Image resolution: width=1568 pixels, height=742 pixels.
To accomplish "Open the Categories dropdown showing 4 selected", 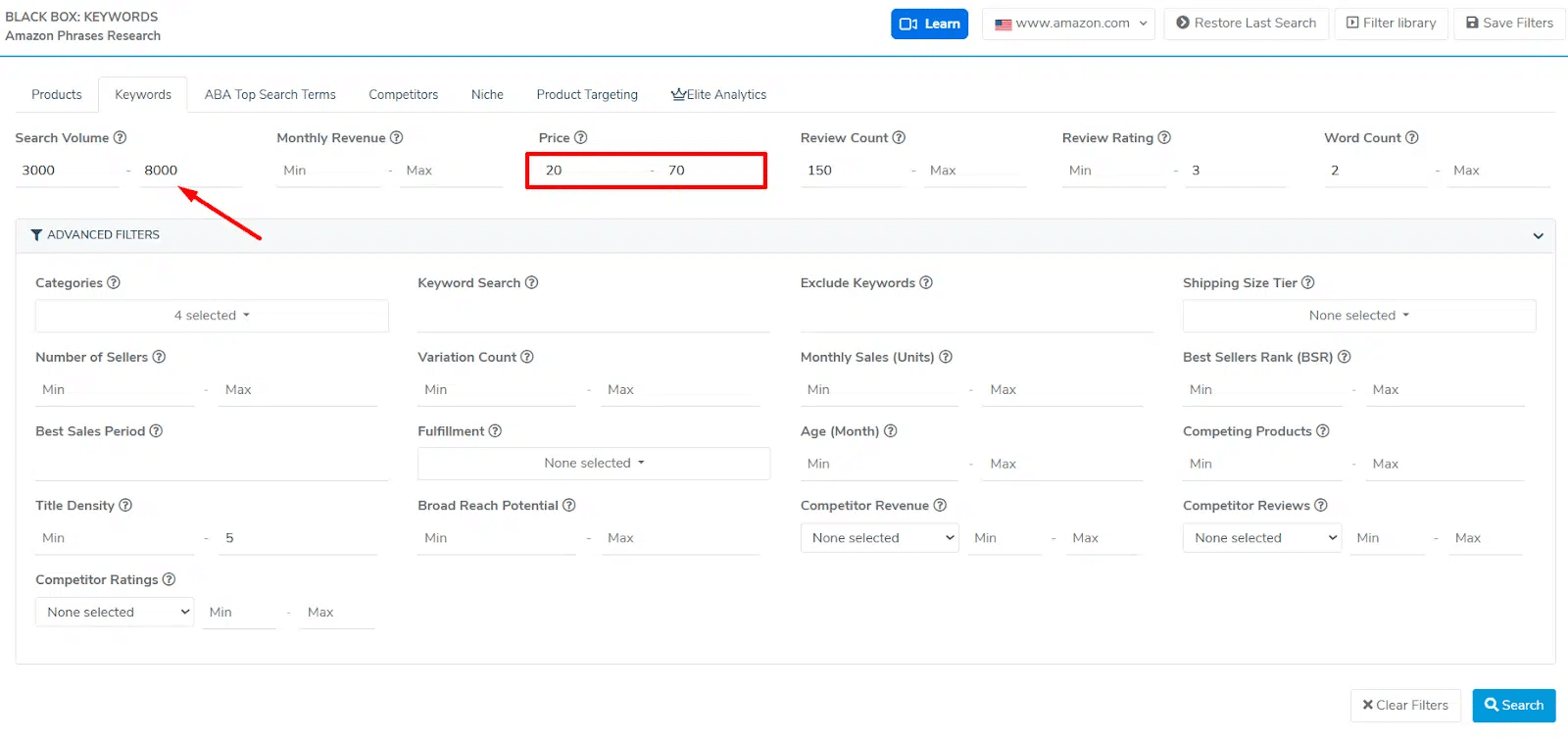I will pos(212,316).
